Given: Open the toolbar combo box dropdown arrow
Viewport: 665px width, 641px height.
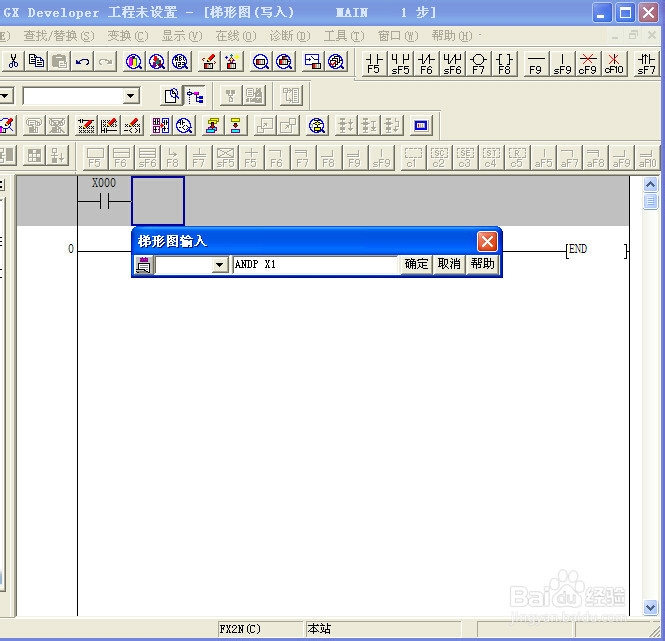Looking at the screenshot, I should 131,96.
